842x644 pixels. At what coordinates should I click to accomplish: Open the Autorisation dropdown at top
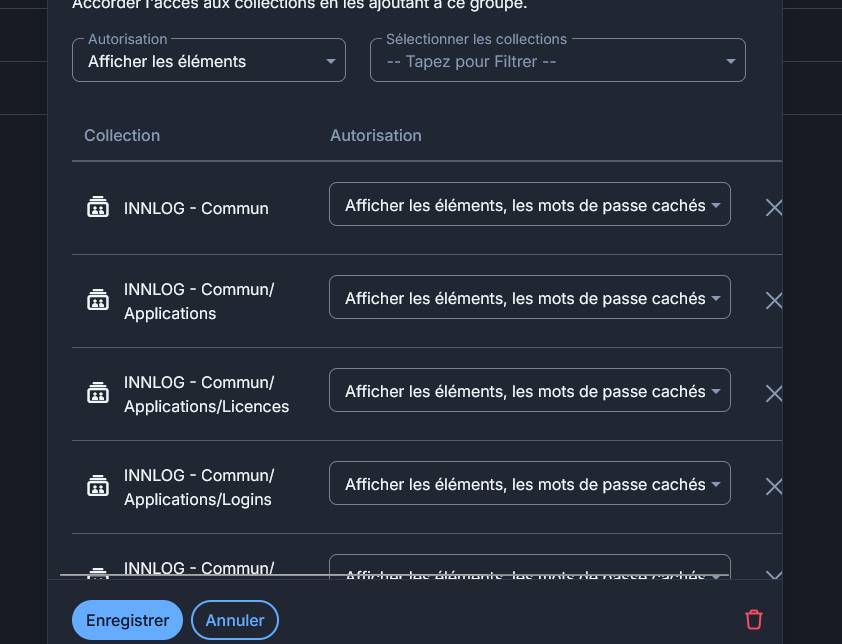pos(209,61)
